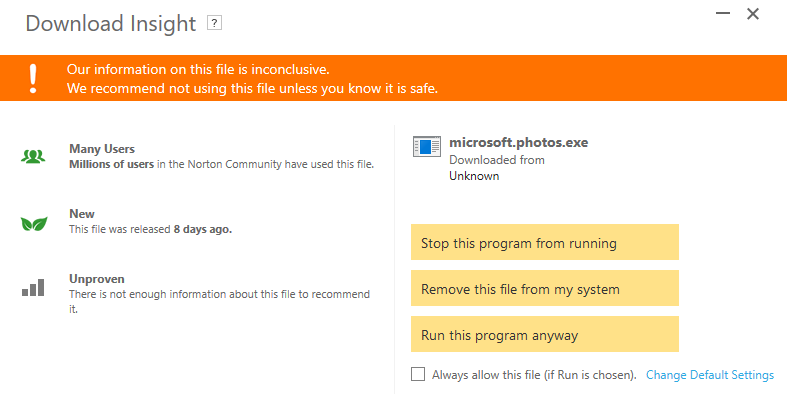Image resolution: width=787 pixels, height=401 pixels.
Task: Click the 'not enough information about this file' description
Action: tap(219, 301)
